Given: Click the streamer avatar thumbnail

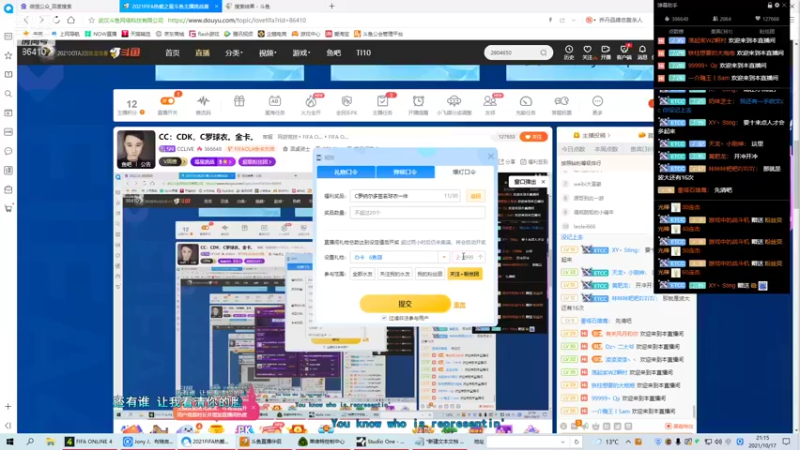Looking at the screenshot, I should point(136,149).
